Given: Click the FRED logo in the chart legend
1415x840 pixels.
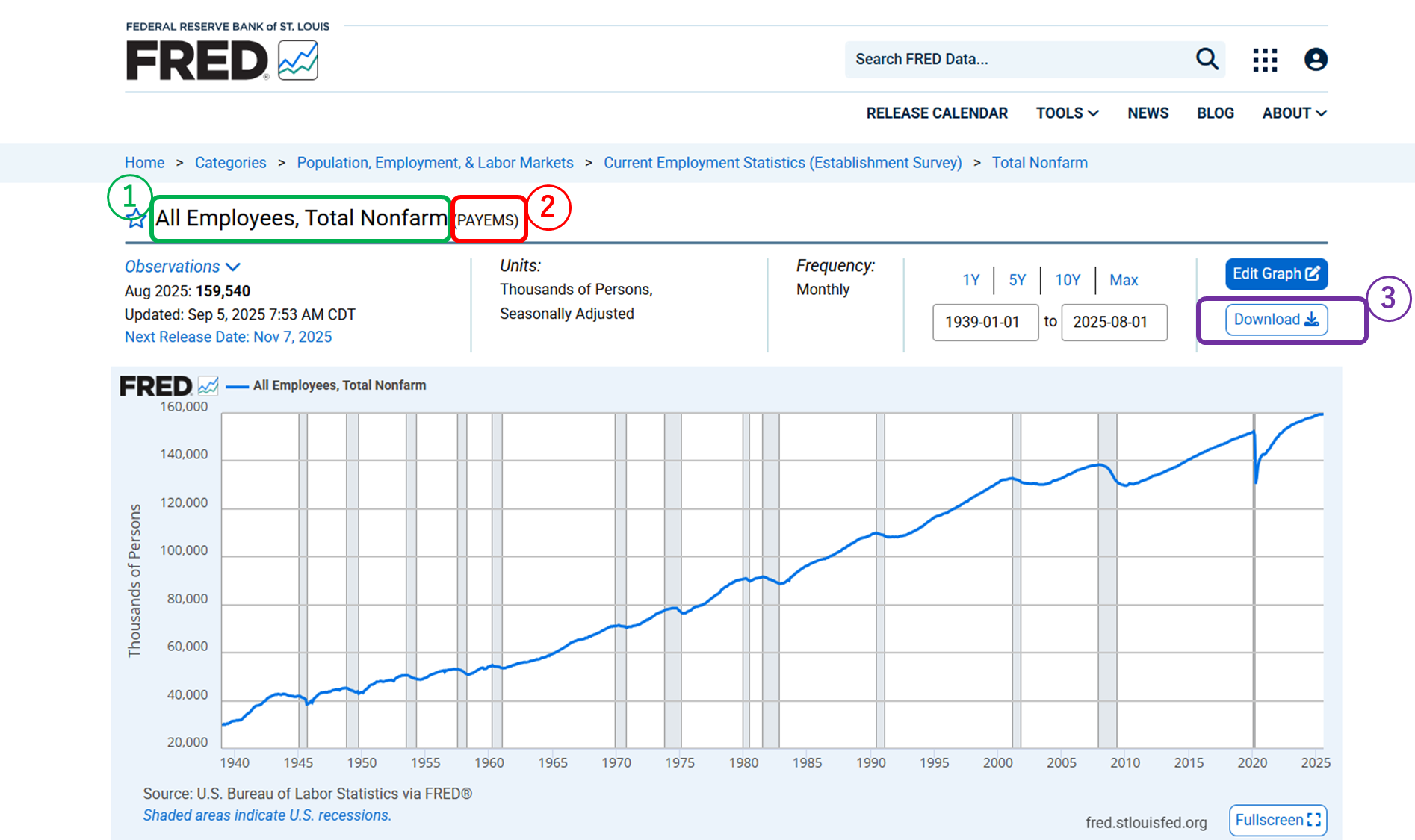Looking at the screenshot, I should pos(169,386).
